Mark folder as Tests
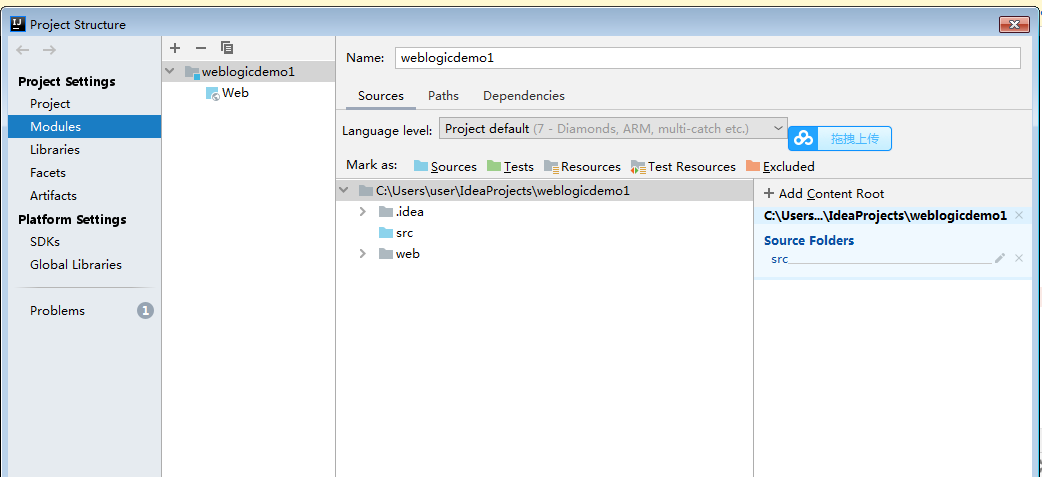1042x477 pixels. point(510,166)
